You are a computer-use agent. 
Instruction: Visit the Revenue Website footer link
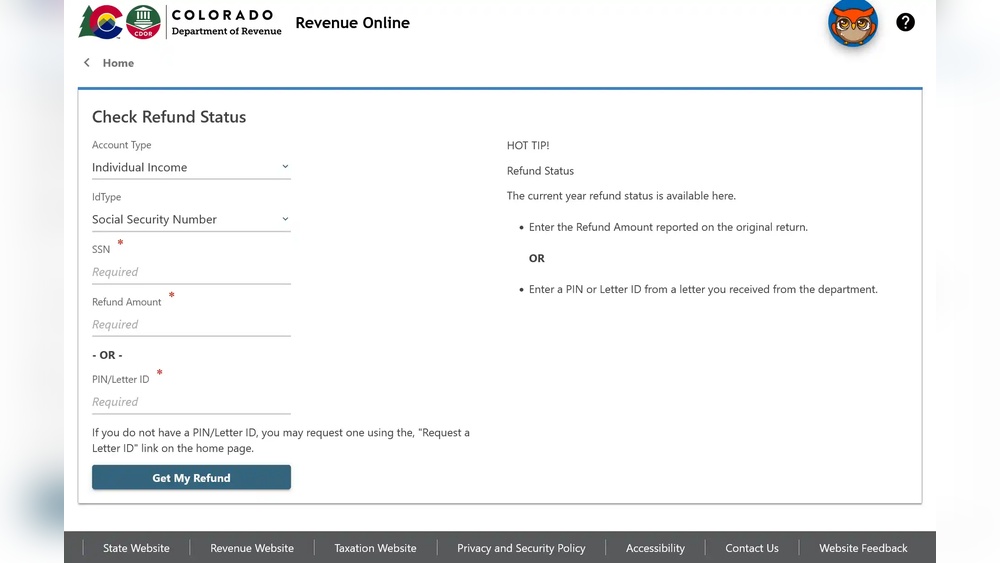[x=252, y=548]
